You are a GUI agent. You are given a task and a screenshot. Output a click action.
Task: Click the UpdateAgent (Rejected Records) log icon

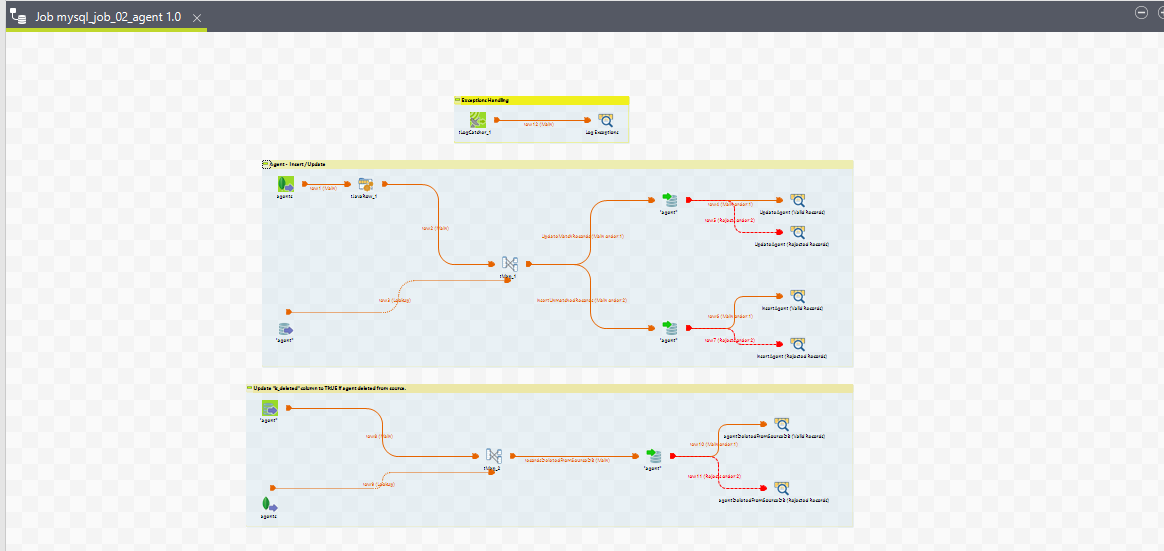pyautogui.click(x=797, y=232)
